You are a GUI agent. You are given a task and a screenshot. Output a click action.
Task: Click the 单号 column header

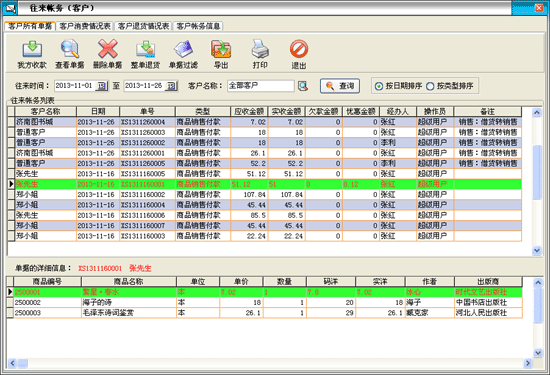click(147, 112)
